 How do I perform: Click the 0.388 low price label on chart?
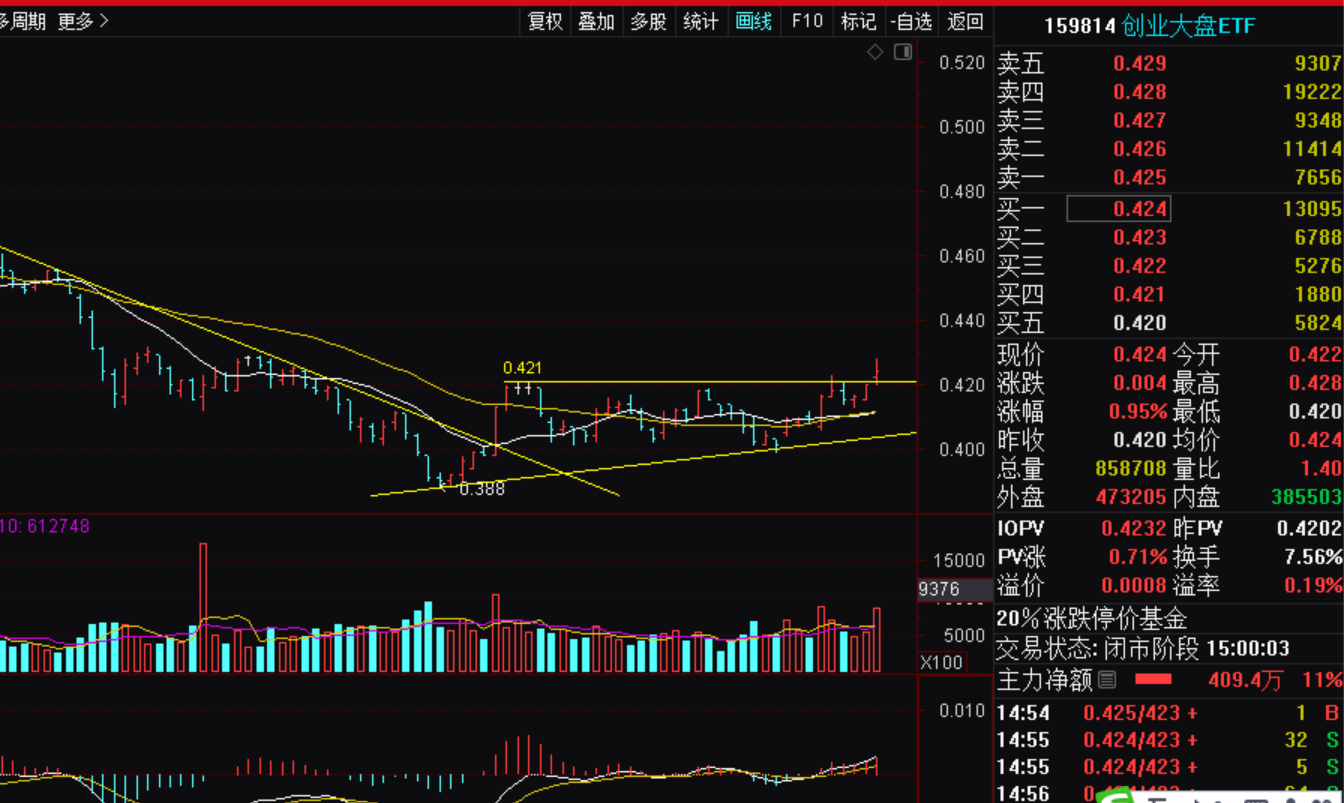pos(482,489)
